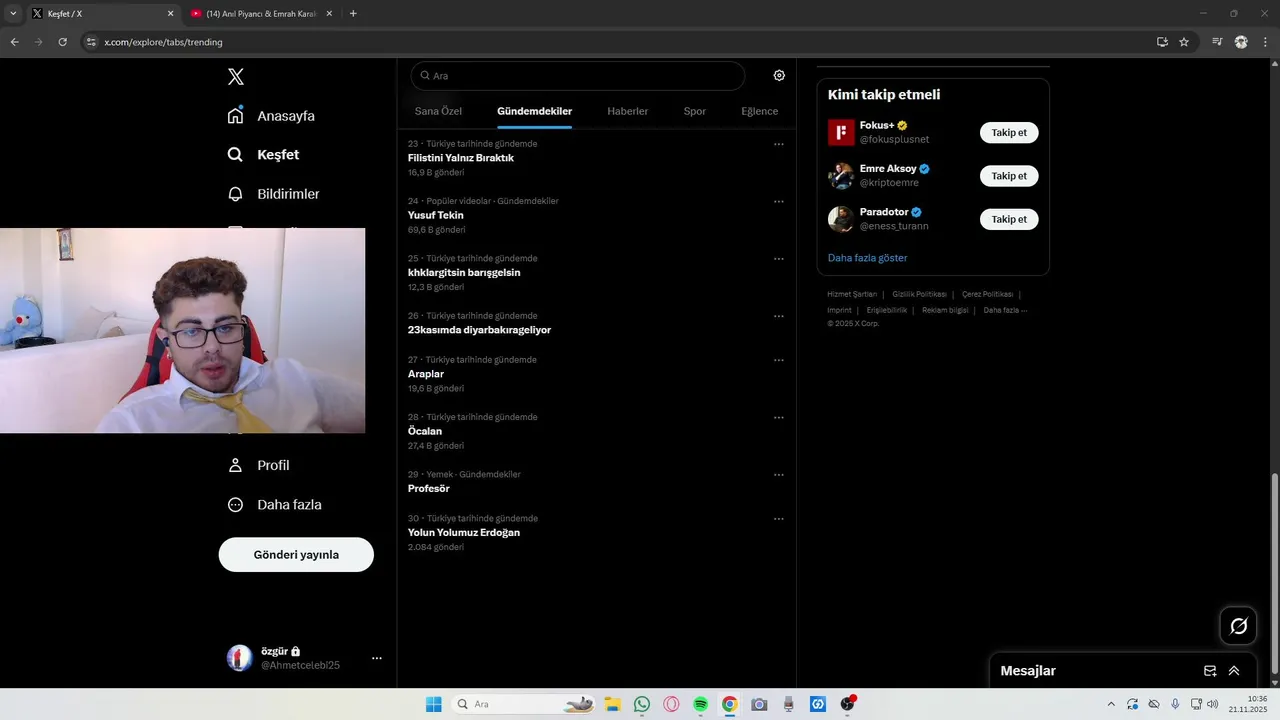Open Windows Start menu
The width and height of the screenshot is (1280, 720).
(434, 704)
